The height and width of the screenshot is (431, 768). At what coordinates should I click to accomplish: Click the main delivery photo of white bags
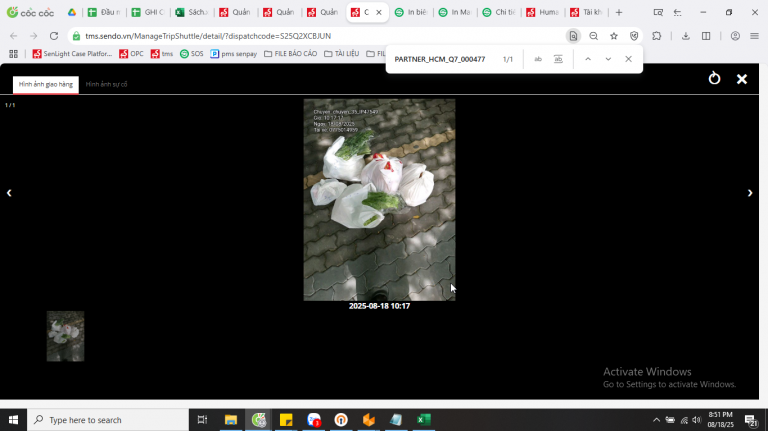pos(379,200)
